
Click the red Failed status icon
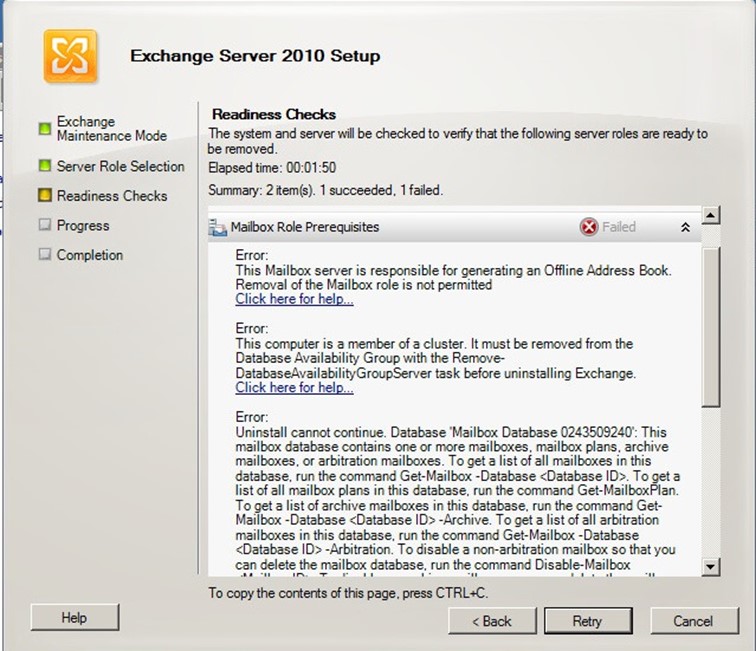(589, 227)
